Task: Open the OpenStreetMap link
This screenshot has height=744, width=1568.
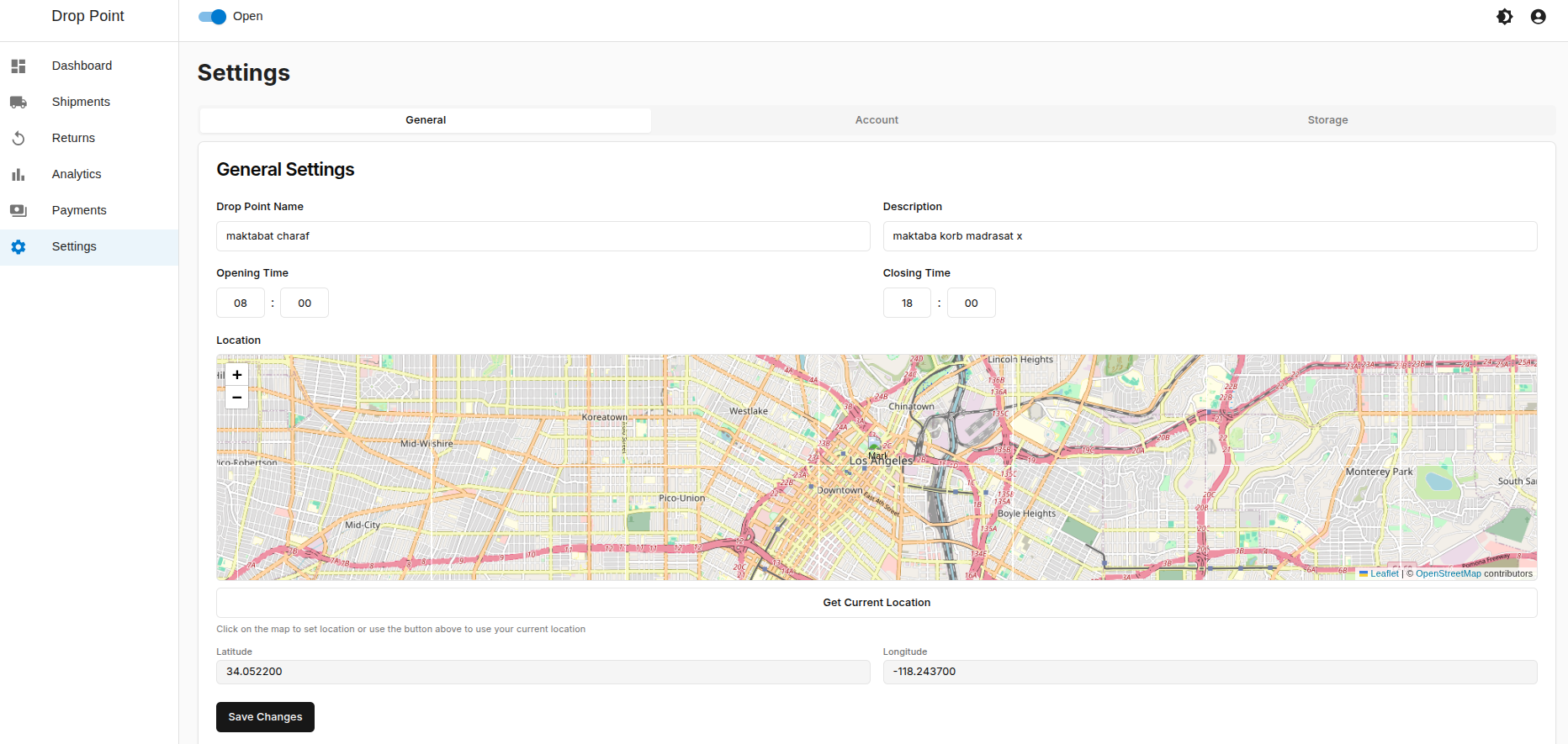Action: (x=1448, y=573)
